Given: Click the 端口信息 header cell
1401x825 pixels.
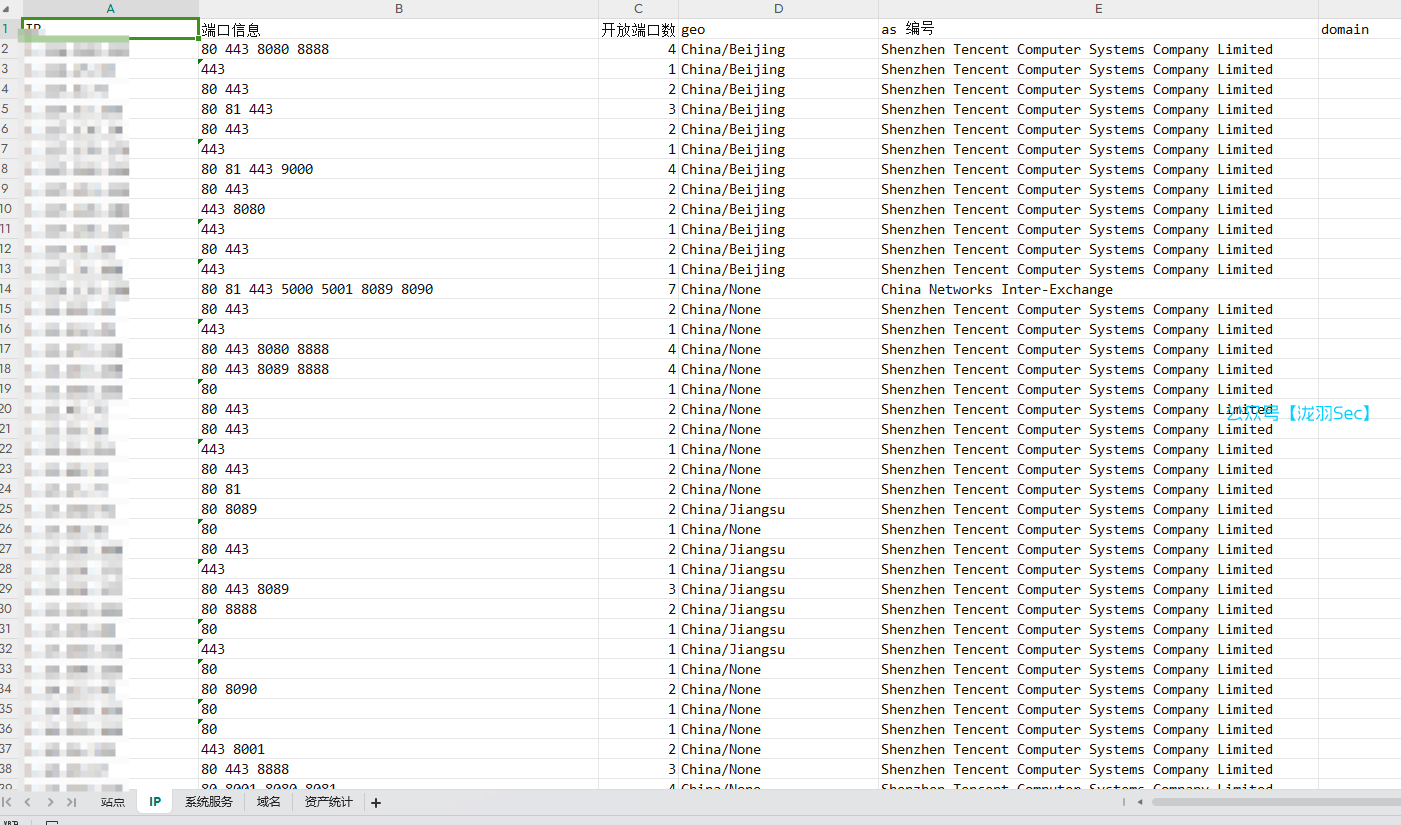Looking at the screenshot, I should click(x=399, y=30).
